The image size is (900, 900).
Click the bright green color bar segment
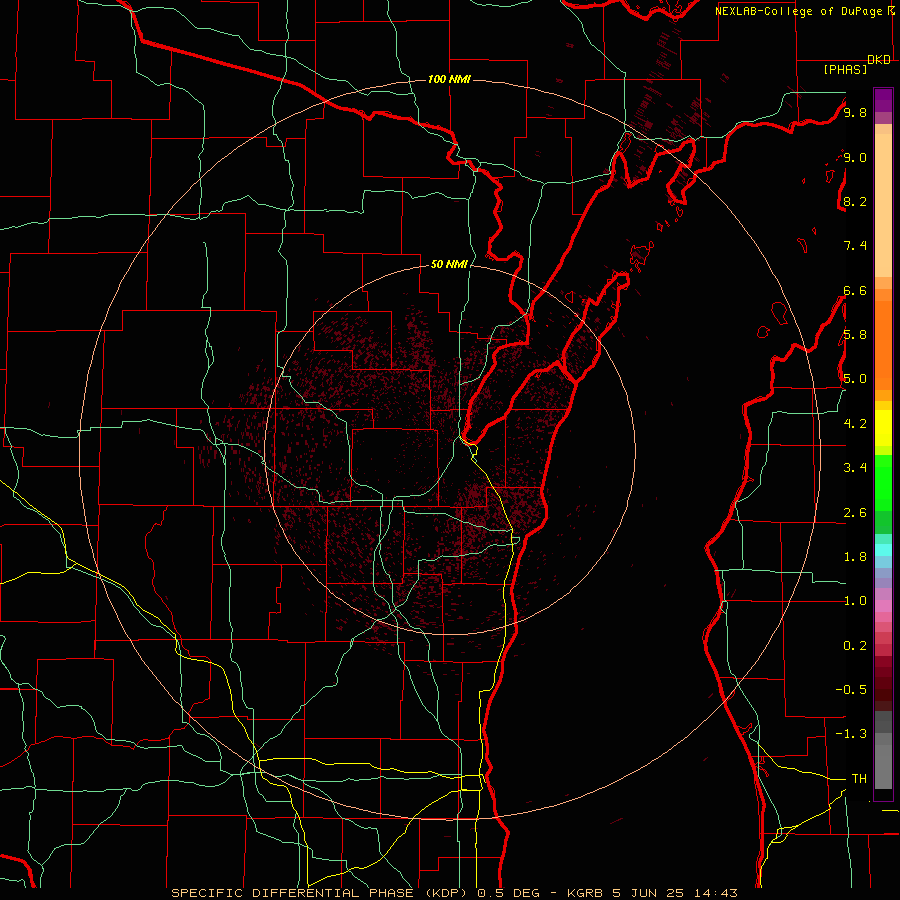pyautogui.click(x=883, y=483)
